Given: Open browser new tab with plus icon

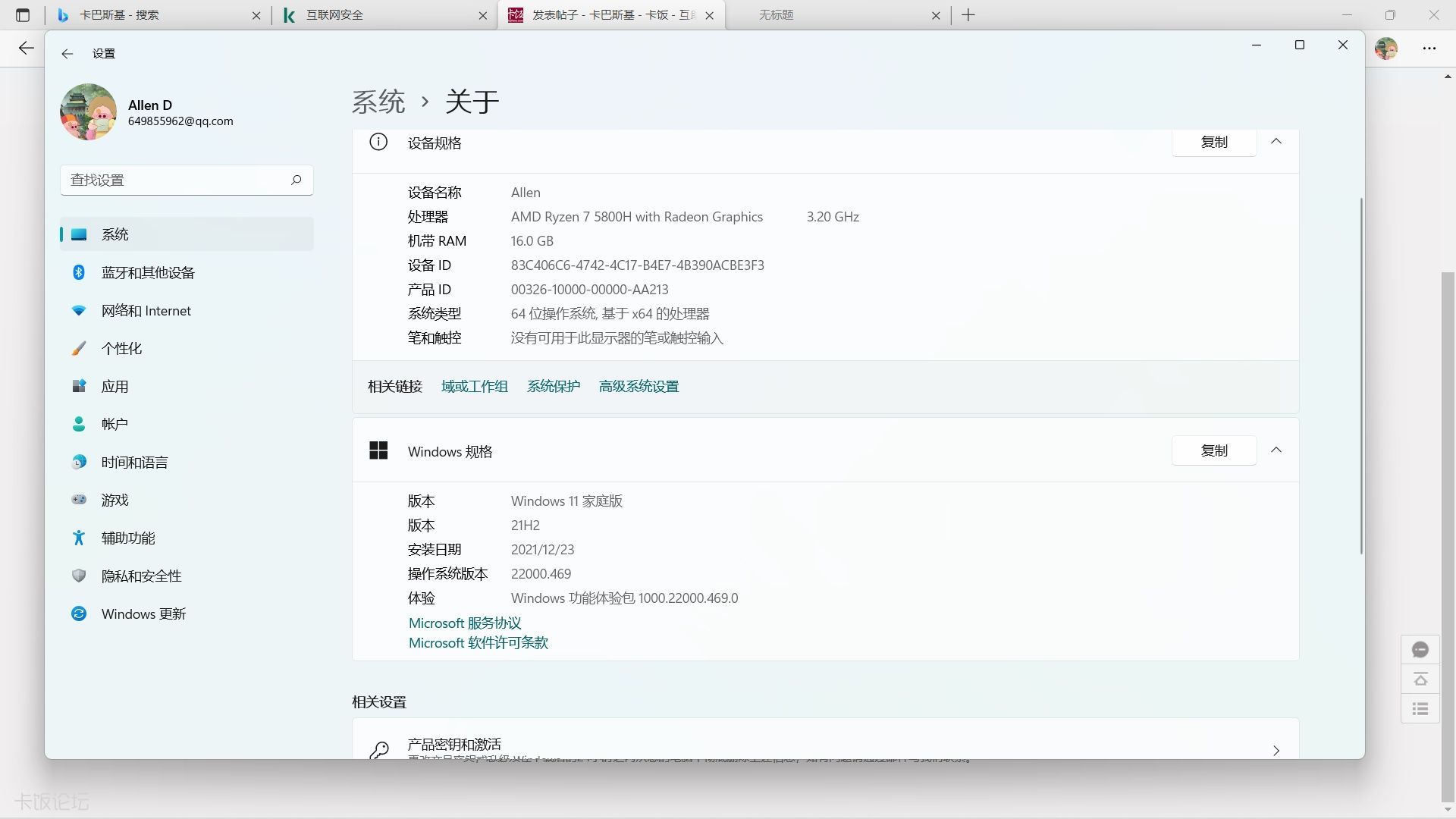Looking at the screenshot, I should [x=968, y=14].
